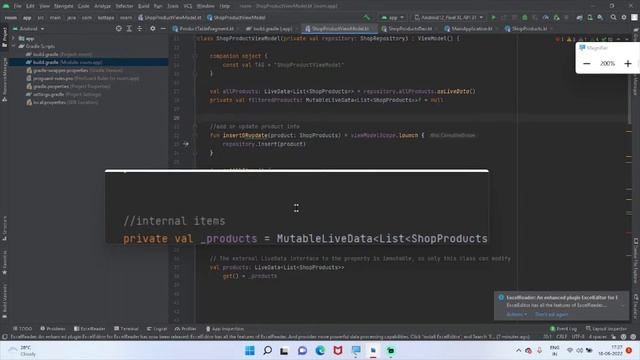The image size is (640, 360).
Task: Open the Profiler tool window
Action: tap(186, 329)
